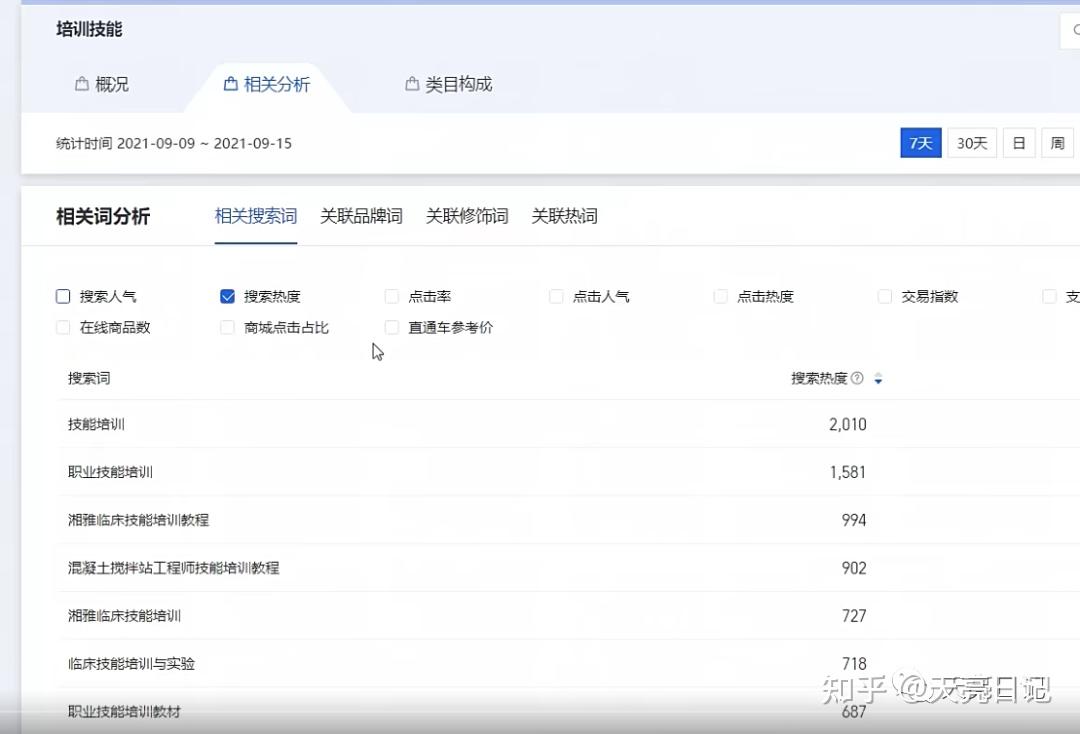Select the 混凝土搅拌站工程师技能培训教程 row
The height and width of the screenshot is (734, 1080).
click(x=569, y=568)
